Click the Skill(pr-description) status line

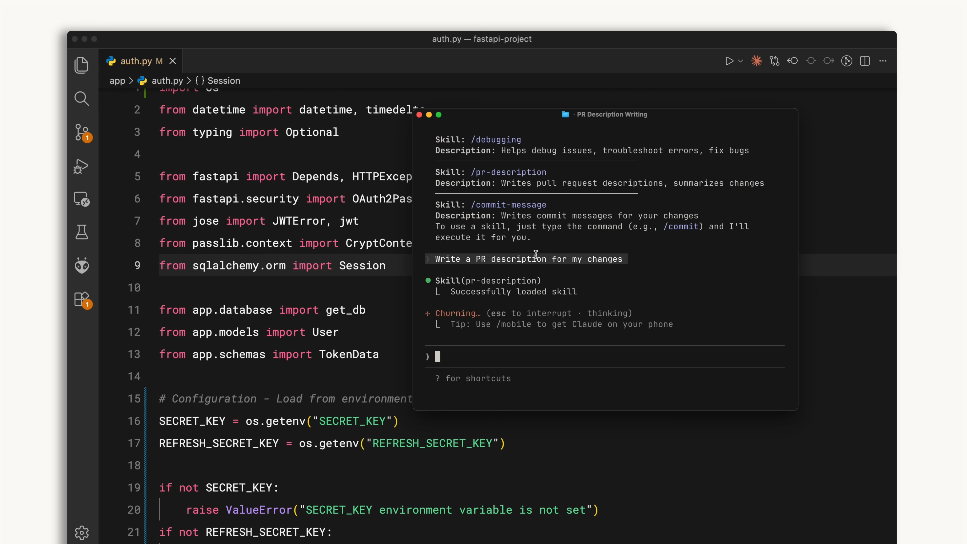(x=488, y=281)
